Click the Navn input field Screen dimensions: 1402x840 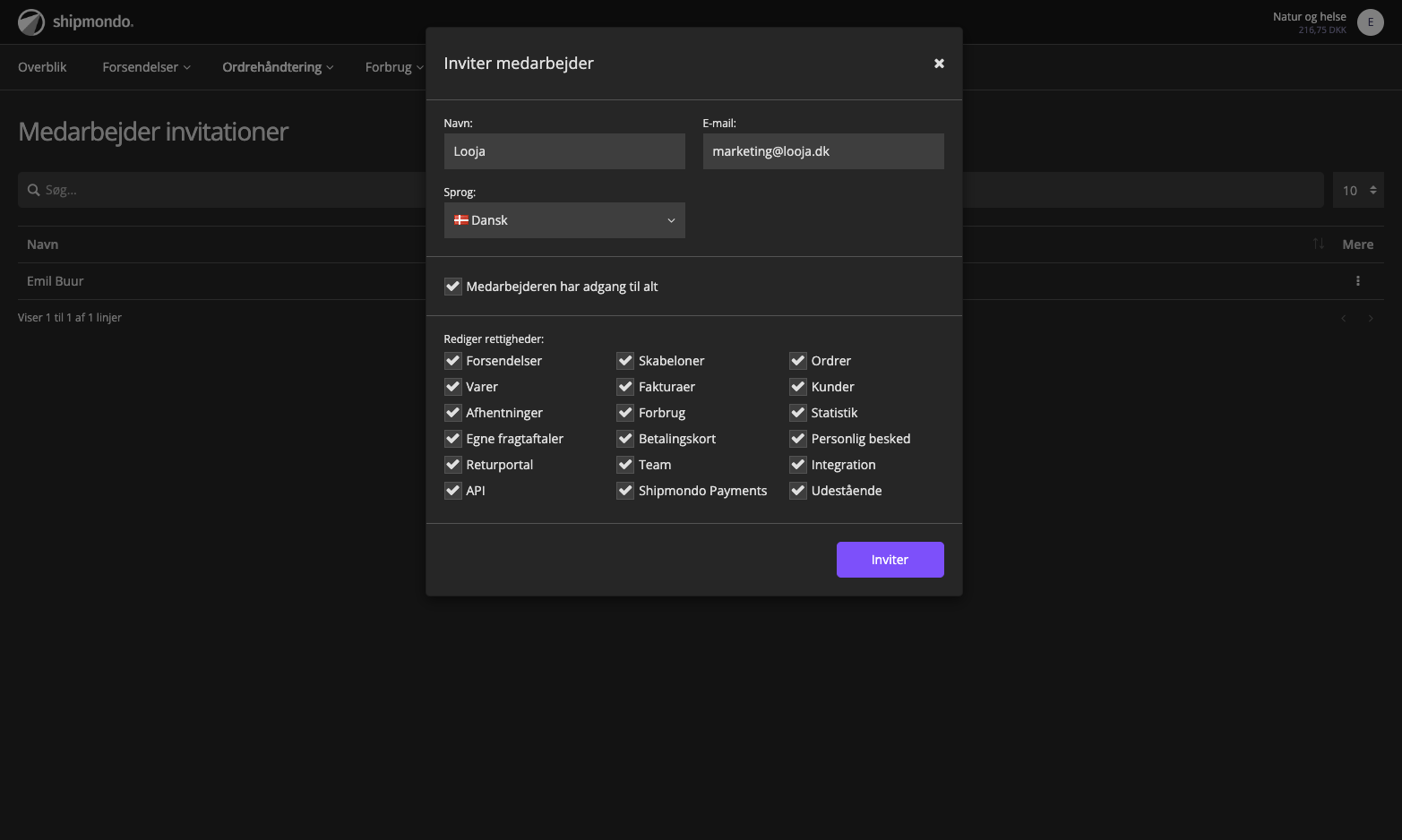[x=564, y=151]
